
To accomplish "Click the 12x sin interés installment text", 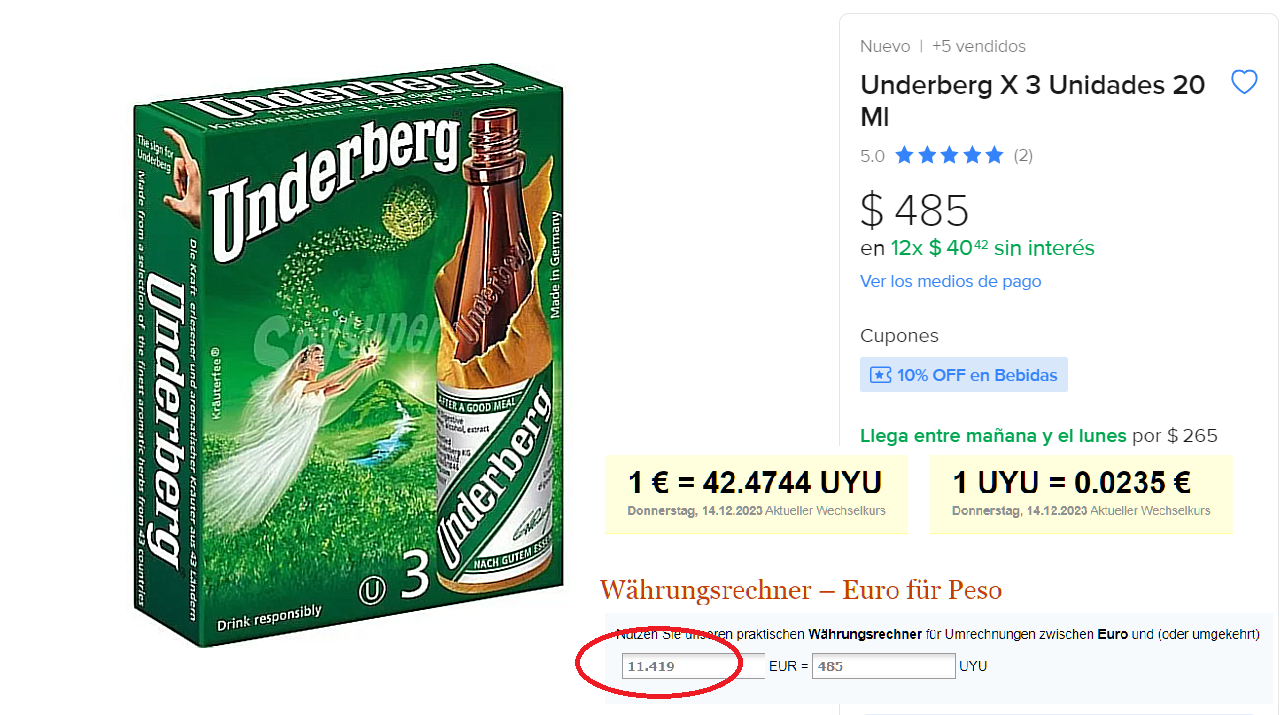I will pyautogui.click(x=977, y=248).
